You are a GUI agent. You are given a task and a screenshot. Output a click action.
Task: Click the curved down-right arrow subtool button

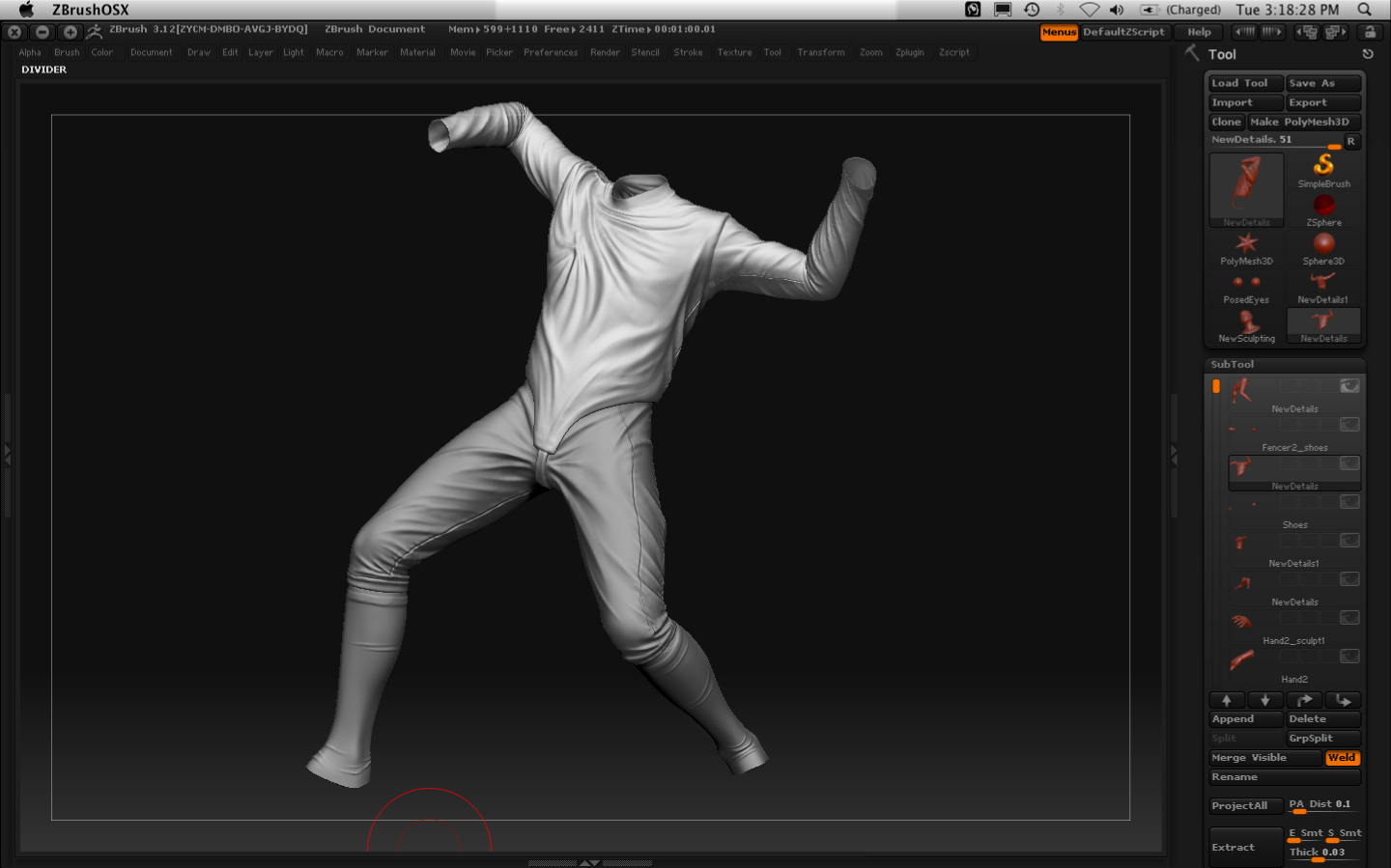[x=1343, y=700]
